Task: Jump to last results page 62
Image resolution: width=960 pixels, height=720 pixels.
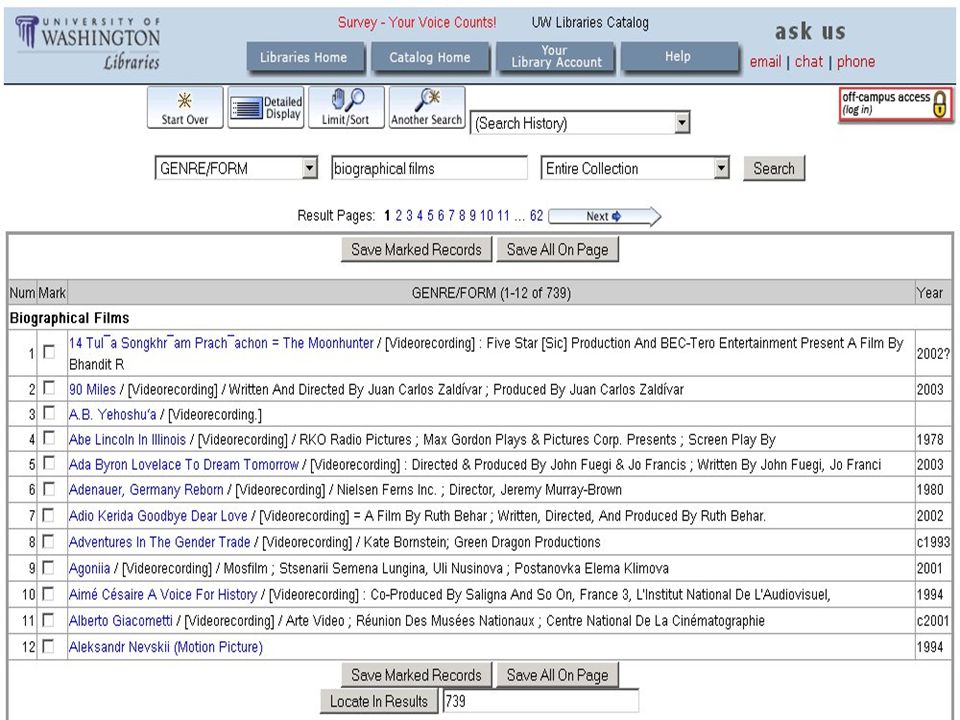Action: pos(536,216)
